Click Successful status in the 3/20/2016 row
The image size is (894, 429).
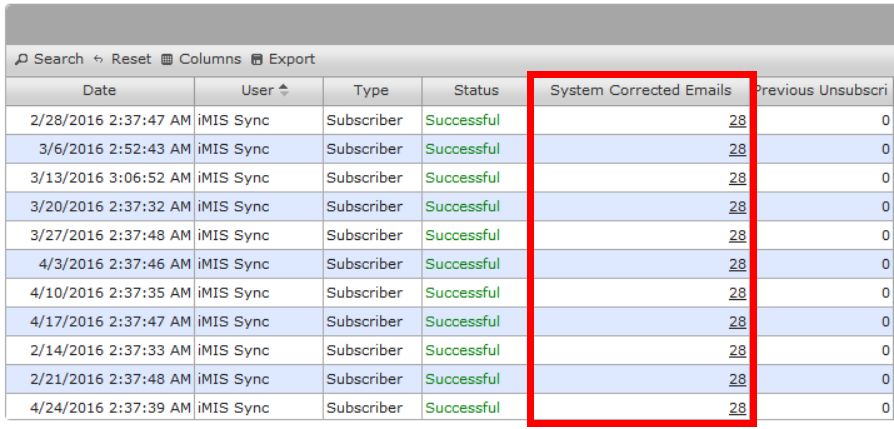tap(462, 207)
